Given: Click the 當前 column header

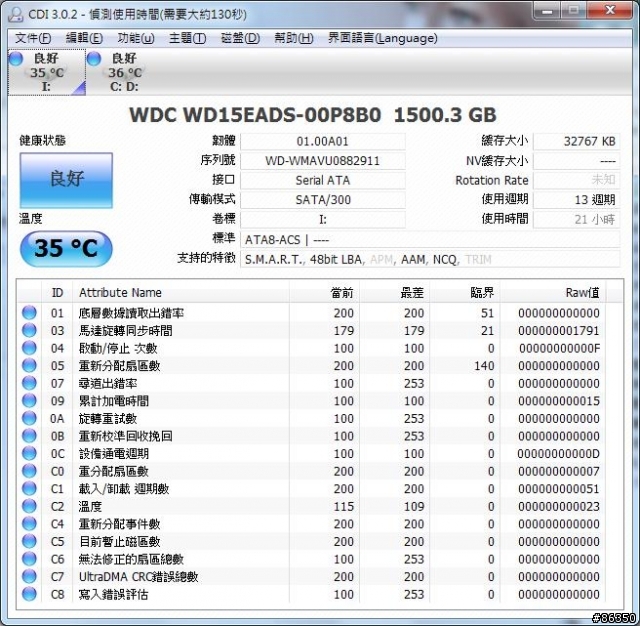Looking at the screenshot, I should click(x=324, y=292).
